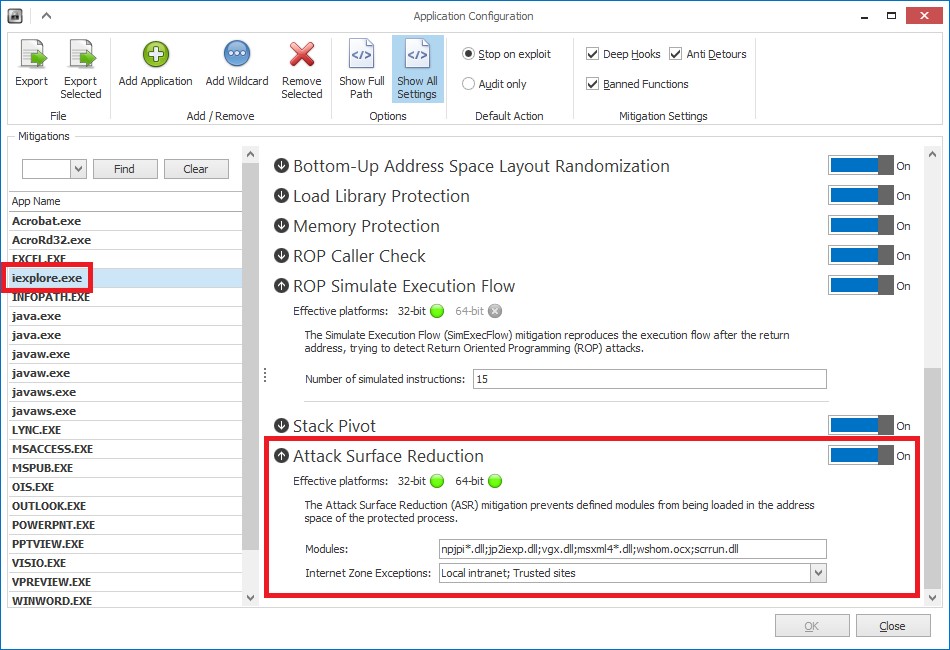Uncheck Deep Hooks checkbox
The height and width of the screenshot is (650, 950).
coord(593,54)
